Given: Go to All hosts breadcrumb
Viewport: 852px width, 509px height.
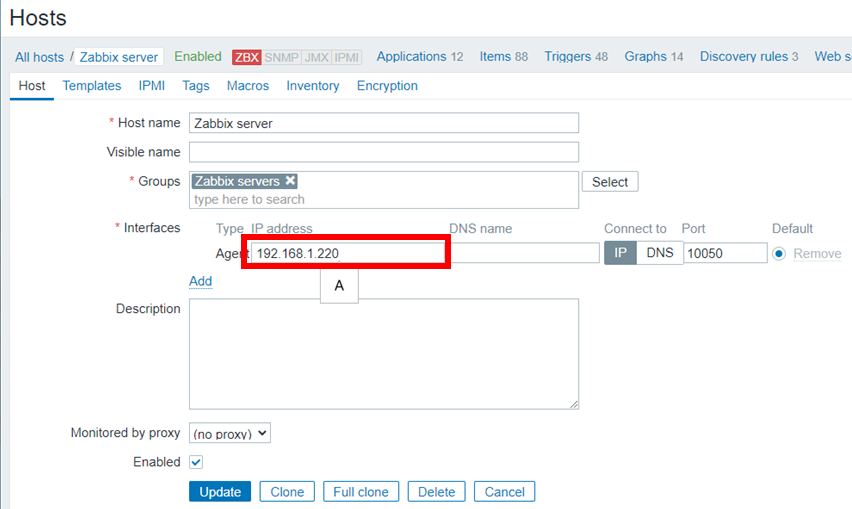Looking at the screenshot, I should click(x=39, y=57).
